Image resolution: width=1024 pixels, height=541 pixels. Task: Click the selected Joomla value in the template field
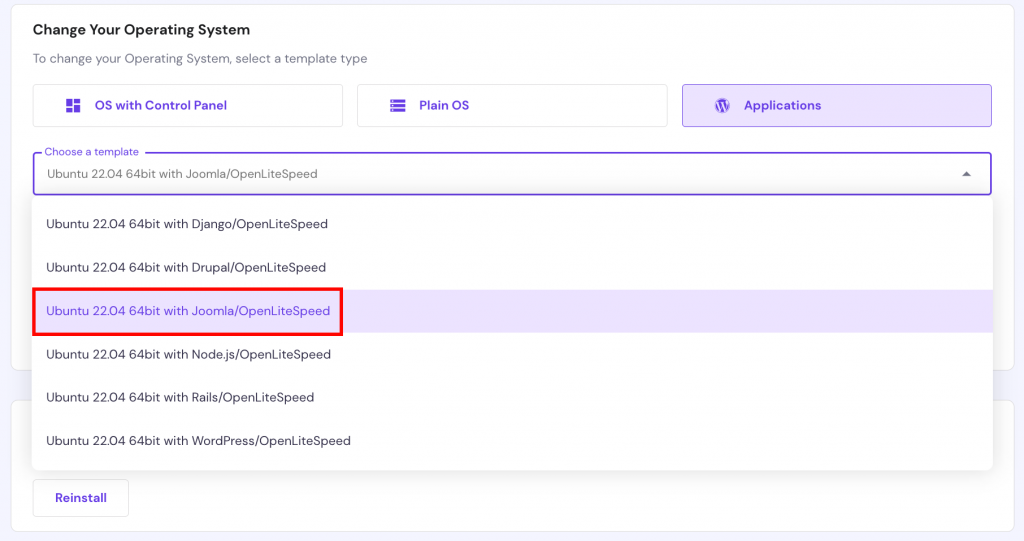click(182, 174)
